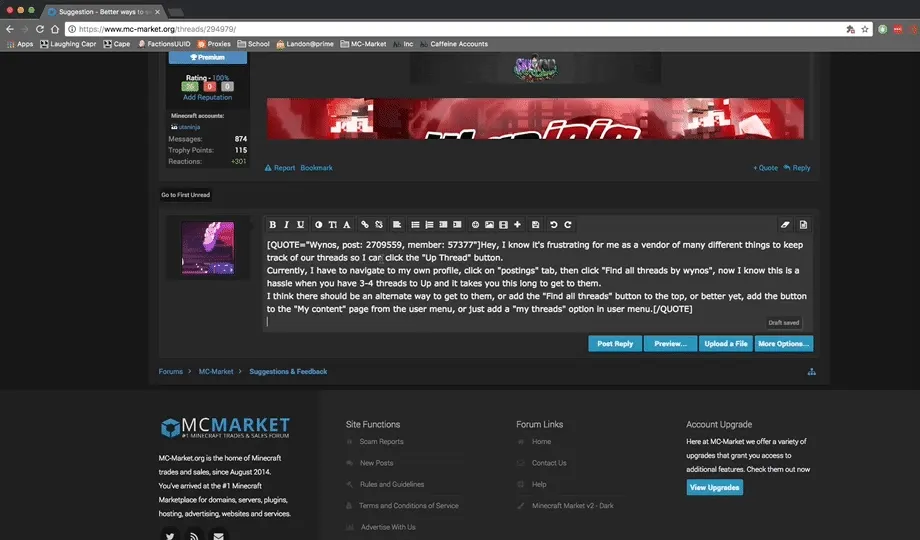Image resolution: width=920 pixels, height=540 pixels.
Task: Click the Preview... button
Action: [x=670, y=344]
